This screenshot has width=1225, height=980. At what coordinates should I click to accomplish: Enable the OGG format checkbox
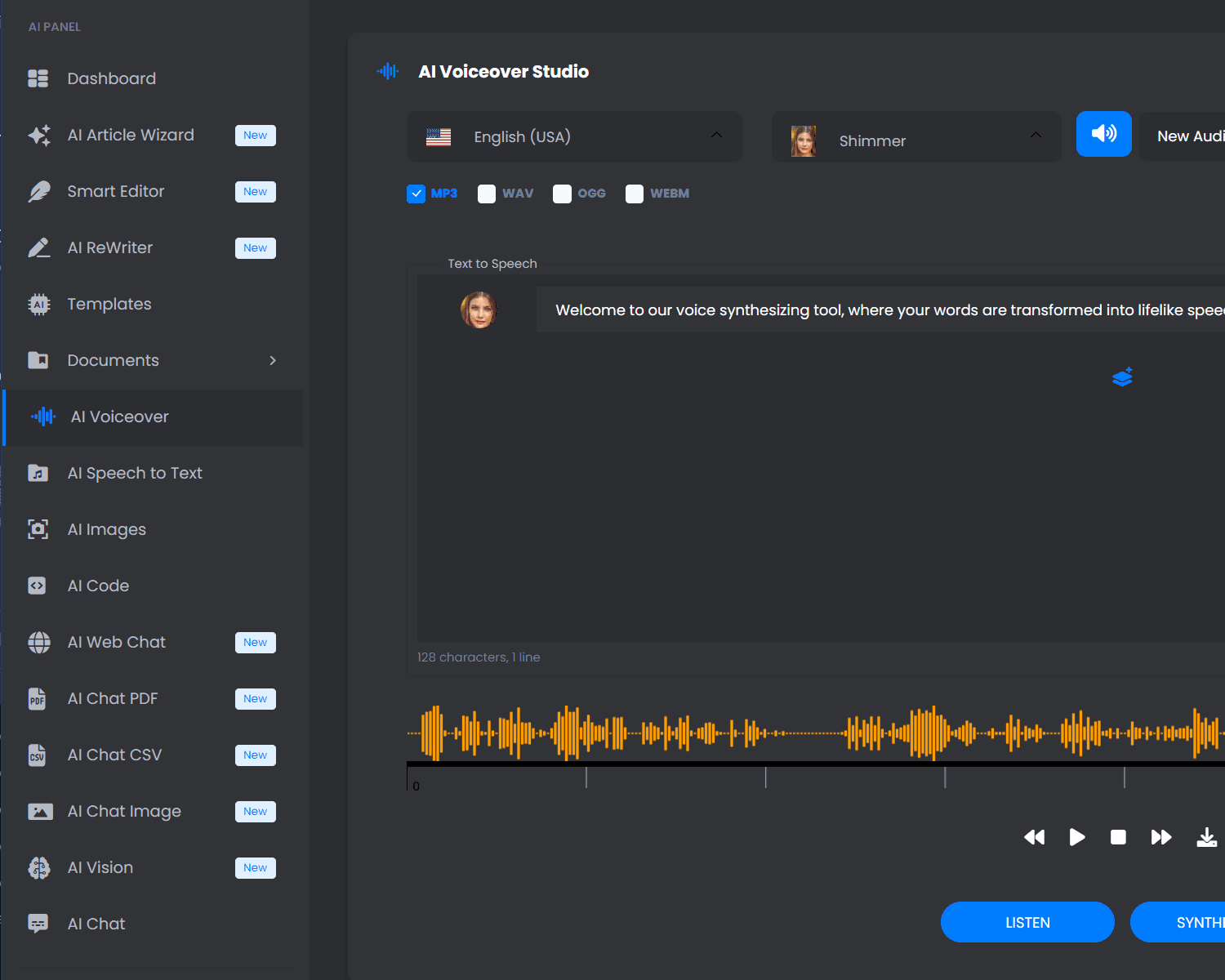(x=562, y=194)
